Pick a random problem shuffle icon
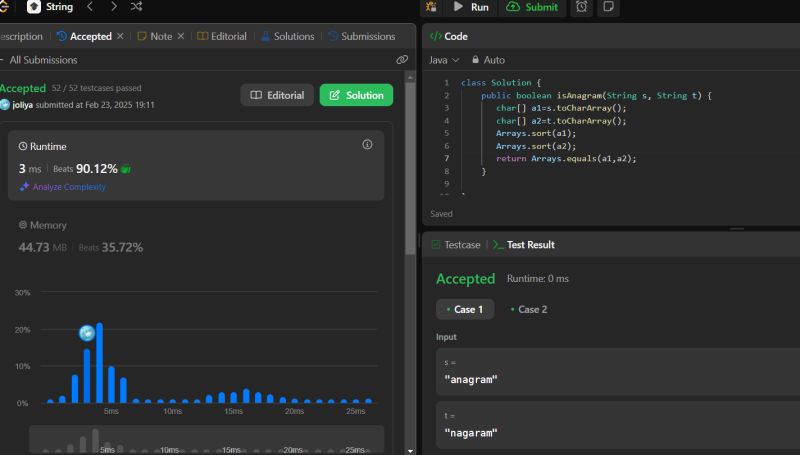This screenshot has width=800, height=455. coord(136,7)
